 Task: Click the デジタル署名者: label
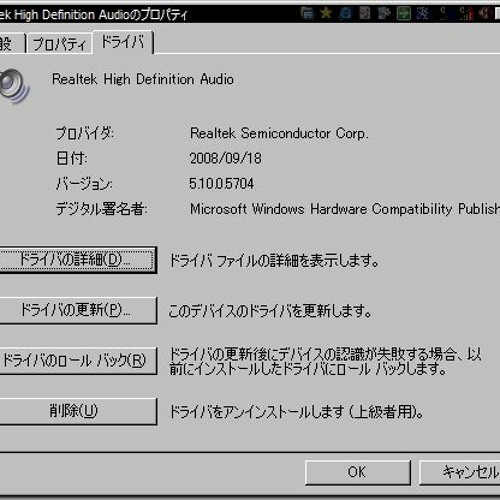click(102, 209)
